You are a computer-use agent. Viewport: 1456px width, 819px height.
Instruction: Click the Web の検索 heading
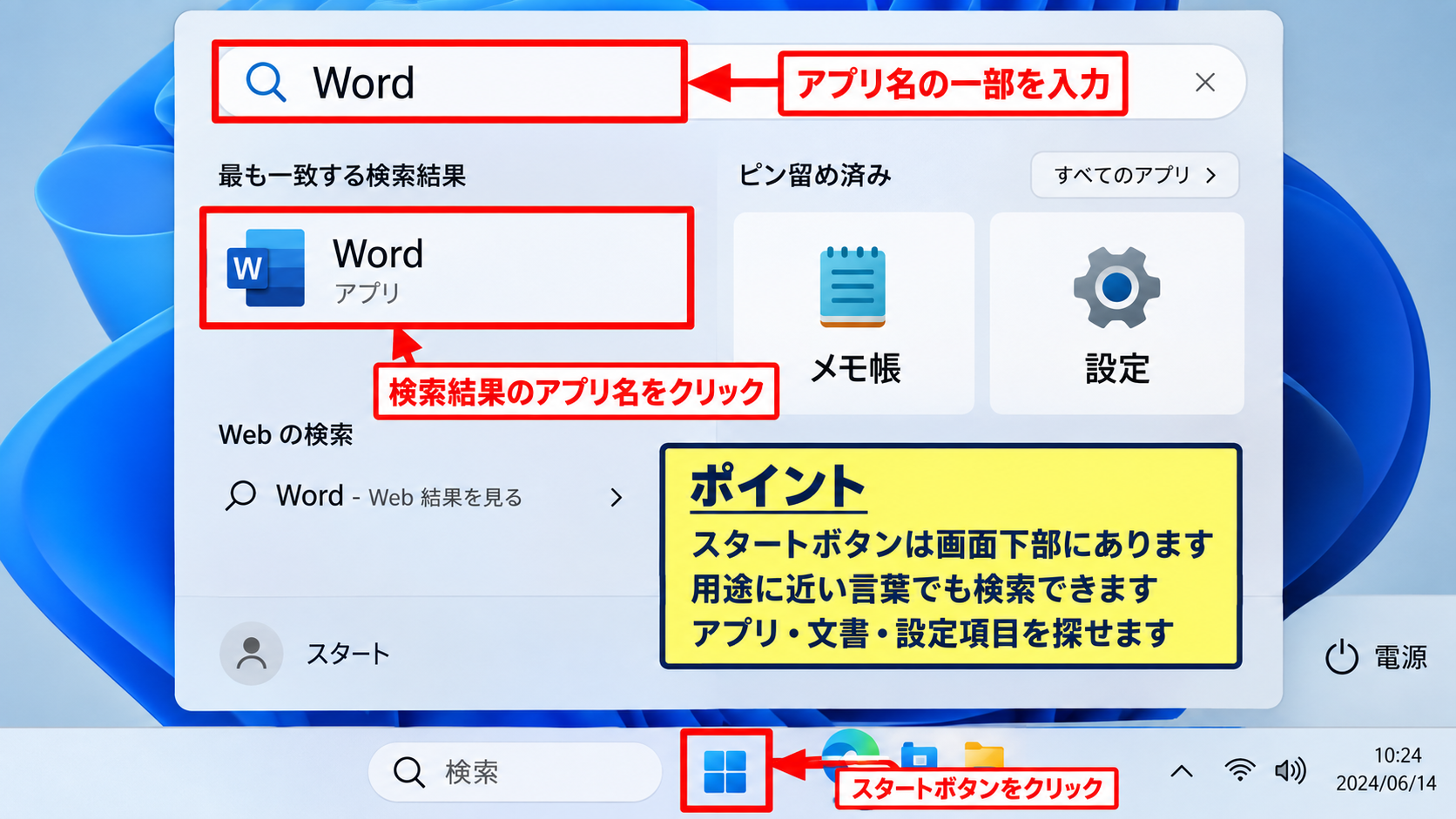click(286, 434)
